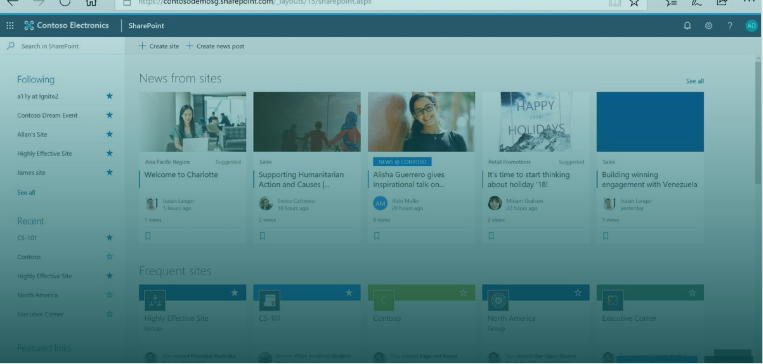Toggle star for CS-101 in Recent
Viewport: 763px width, 364px height.
[x=109, y=237]
